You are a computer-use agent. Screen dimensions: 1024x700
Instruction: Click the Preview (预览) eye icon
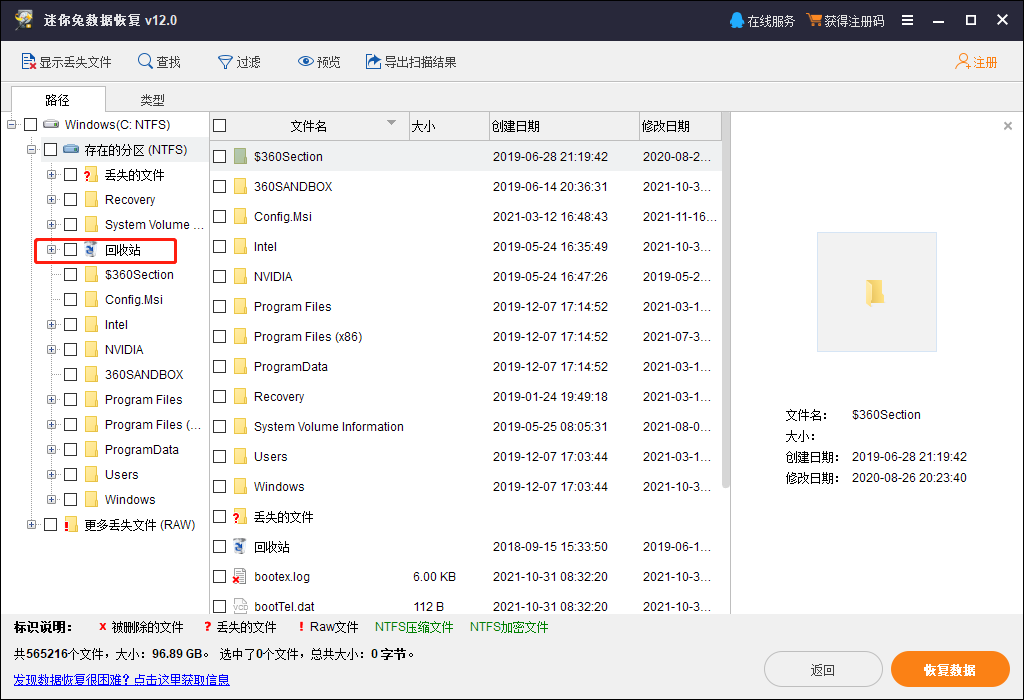click(x=306, y=61)
